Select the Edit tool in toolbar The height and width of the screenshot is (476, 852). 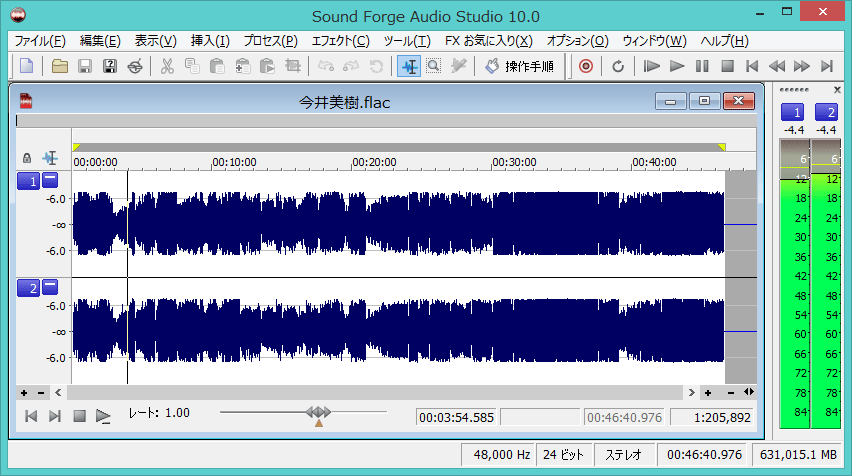[x=409, y=66]
